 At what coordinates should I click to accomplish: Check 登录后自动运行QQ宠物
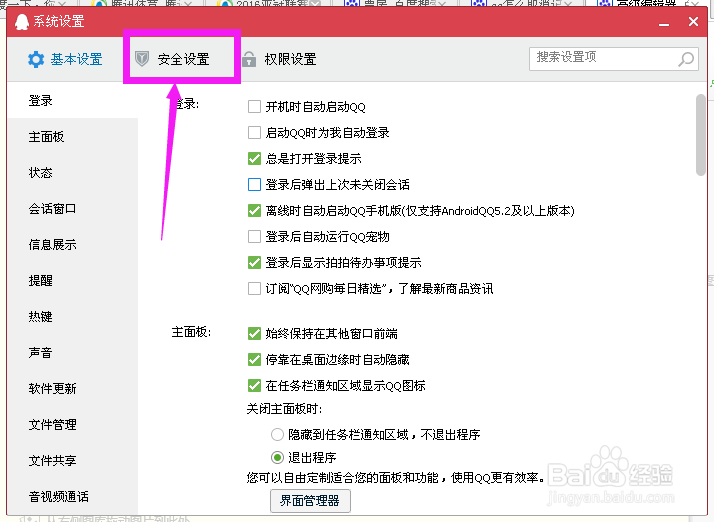pos(254,236)
